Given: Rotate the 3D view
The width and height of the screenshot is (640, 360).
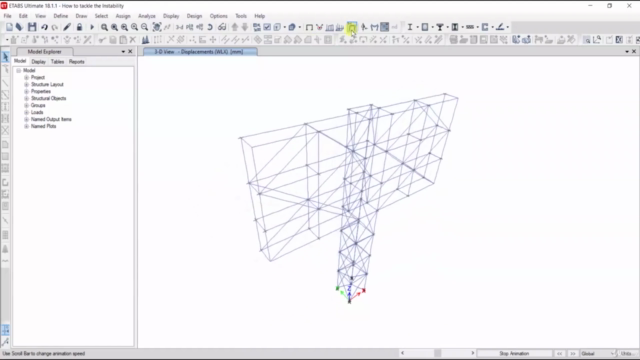Looking at the screenshot, I should pyautogui.click(x=210, y=27).
